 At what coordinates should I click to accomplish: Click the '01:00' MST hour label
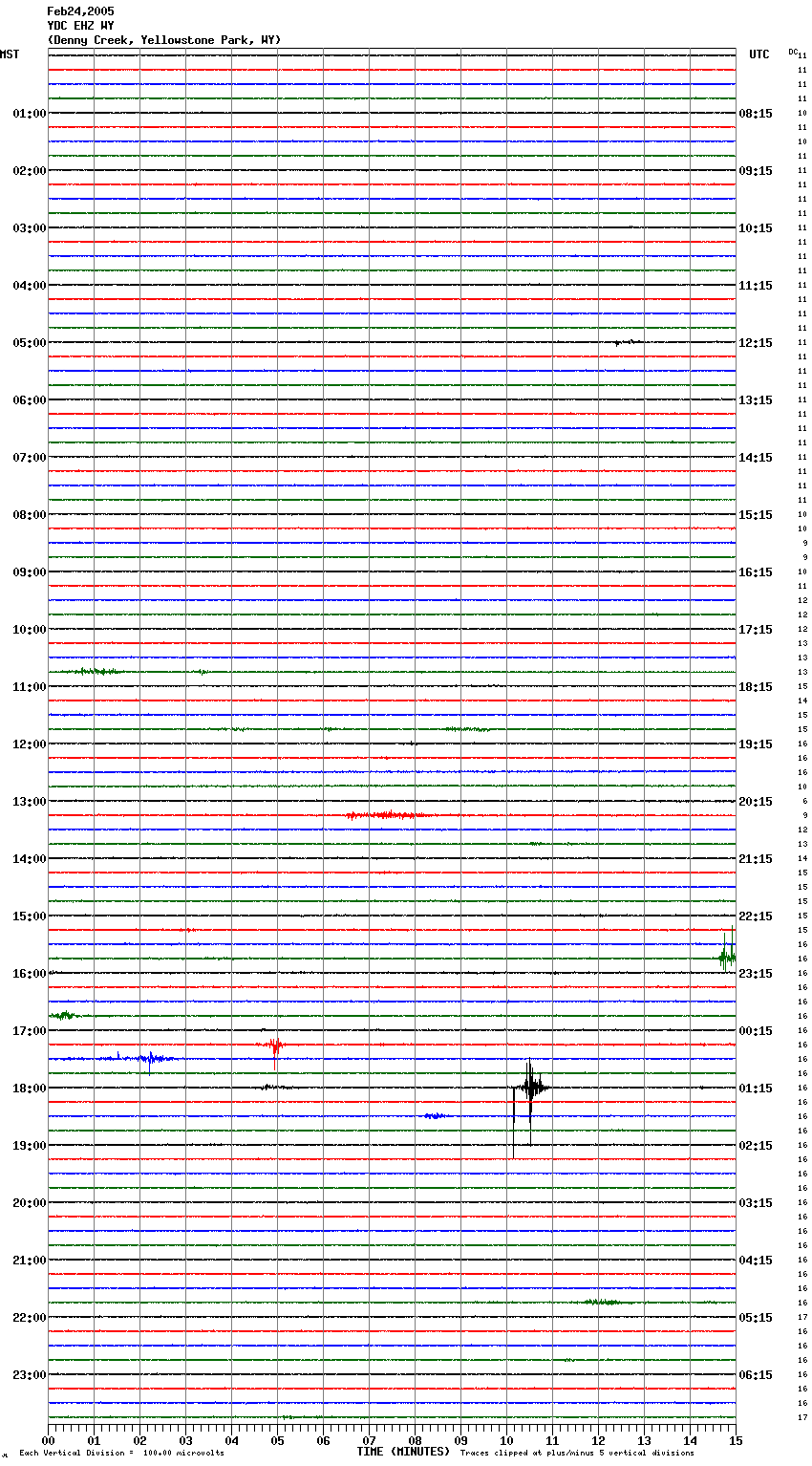pyautogui.click(x=30, y=114)
